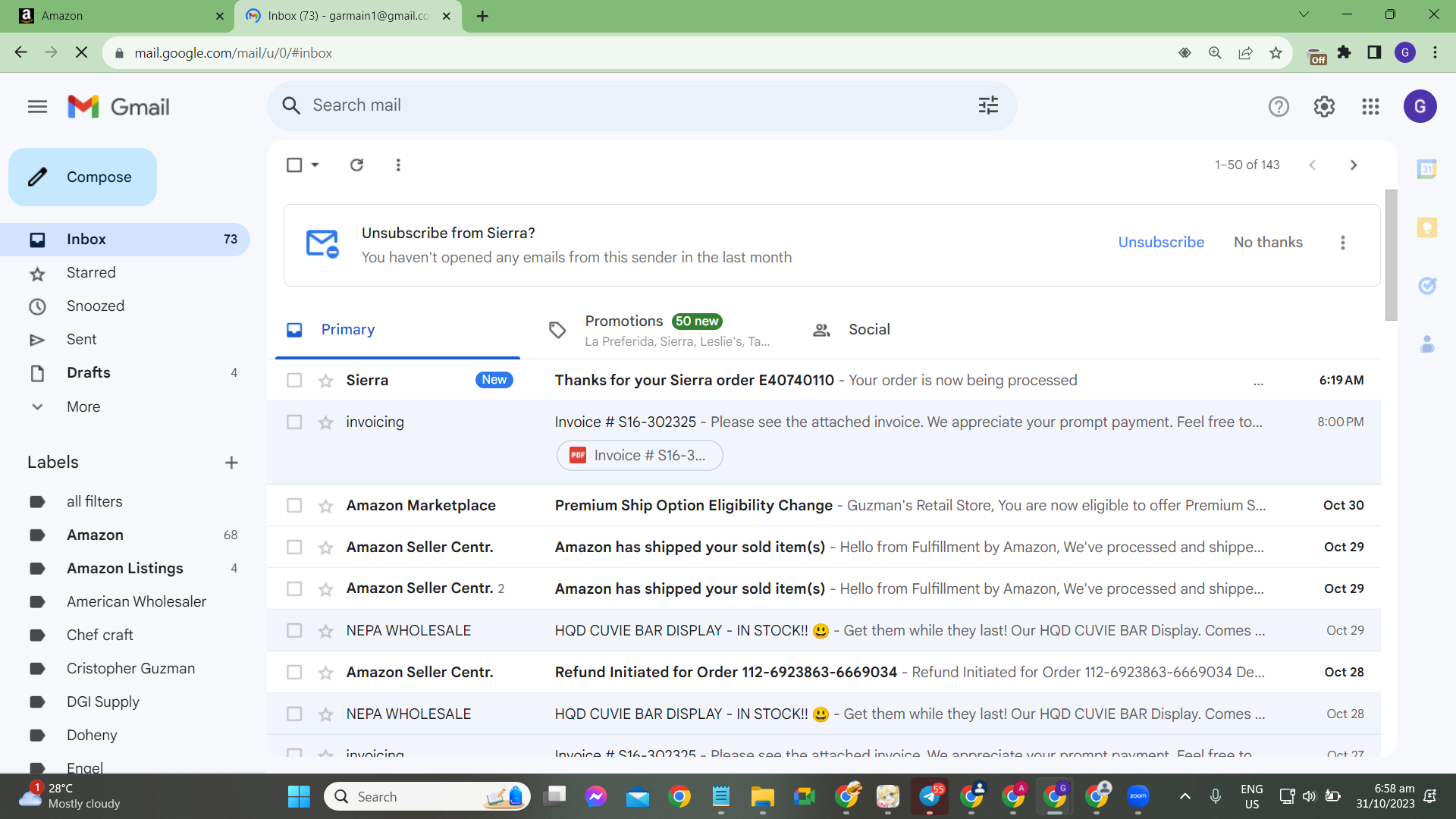Open File Explorer from the taskbar
The height and width of the screenshot is (819, 1456).
(762, 796)
